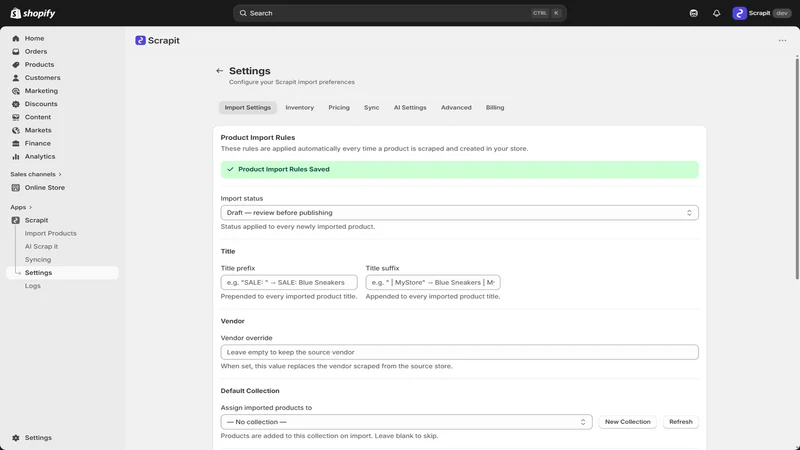
Task: Click the page vertical scrollbar
Action: coord(797,168)
